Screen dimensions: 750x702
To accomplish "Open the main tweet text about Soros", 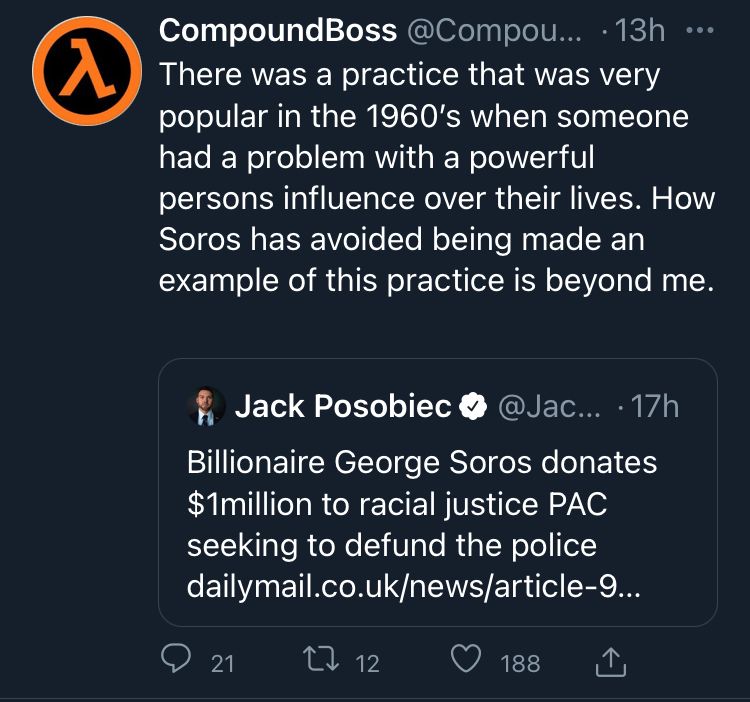I will point(437,178).
